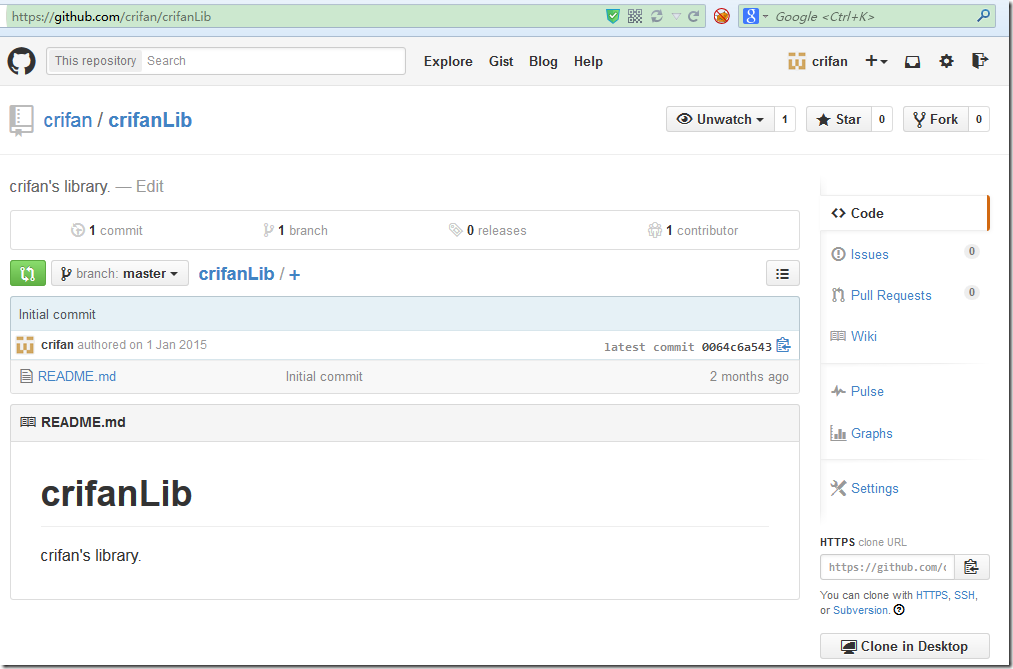The image size is (1013, 669).
Task: Switch clone URL to Subversion
Action: (x=861, y=610)
